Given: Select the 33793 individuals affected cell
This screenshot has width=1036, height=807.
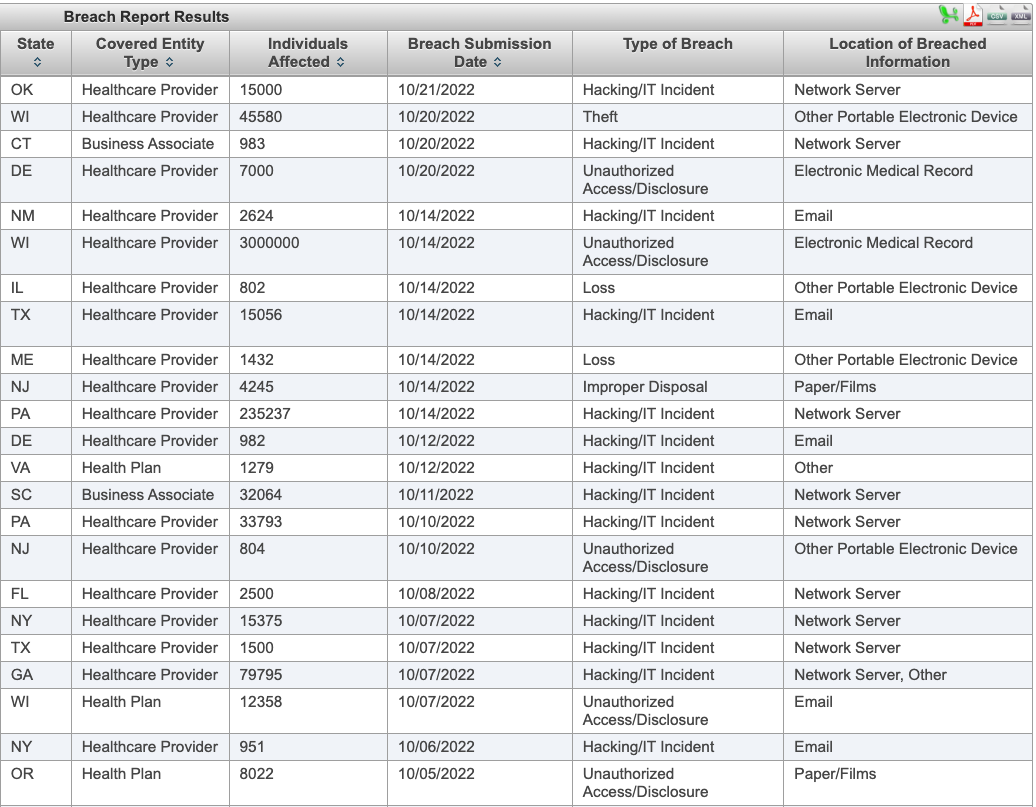Looking at the screenshot, I should click(x=309, y=523).
